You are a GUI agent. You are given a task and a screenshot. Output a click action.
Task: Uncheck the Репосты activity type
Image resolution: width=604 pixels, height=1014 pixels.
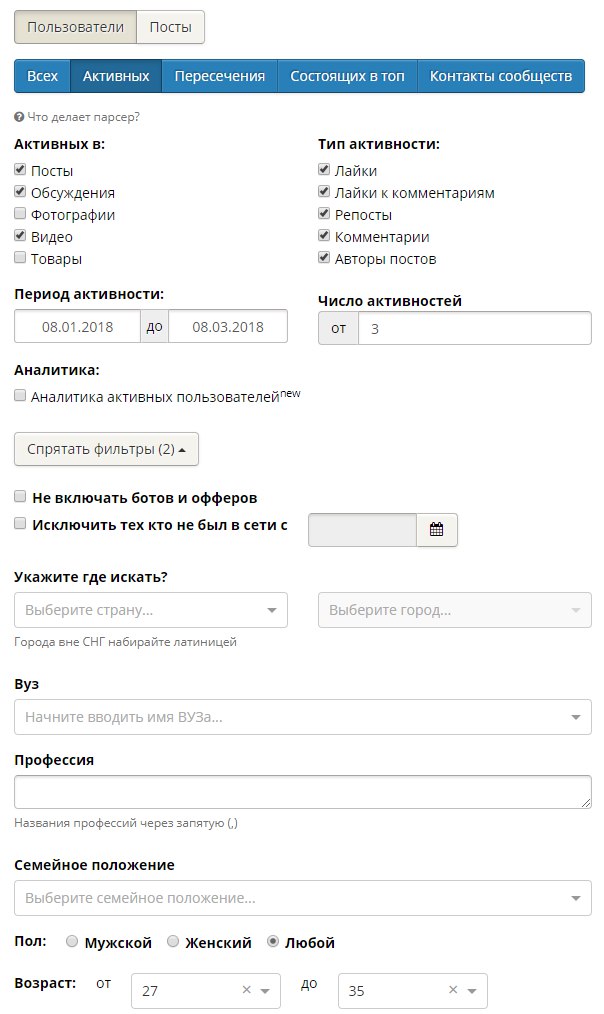tap(324, 214)
